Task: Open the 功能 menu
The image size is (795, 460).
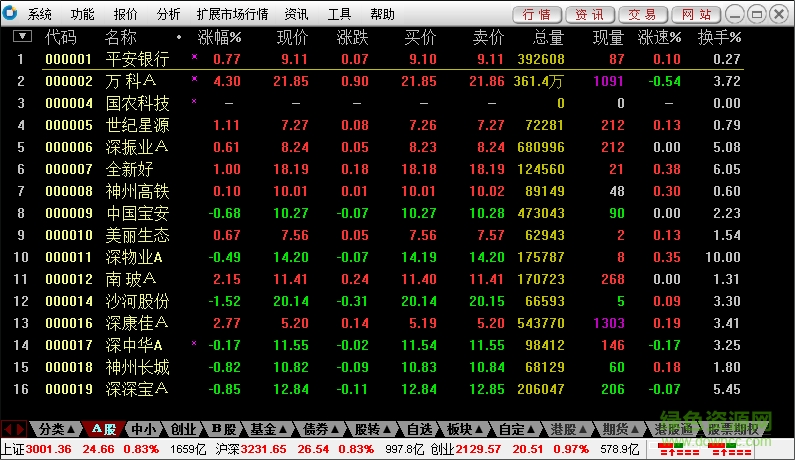Action: click(82, 14)
